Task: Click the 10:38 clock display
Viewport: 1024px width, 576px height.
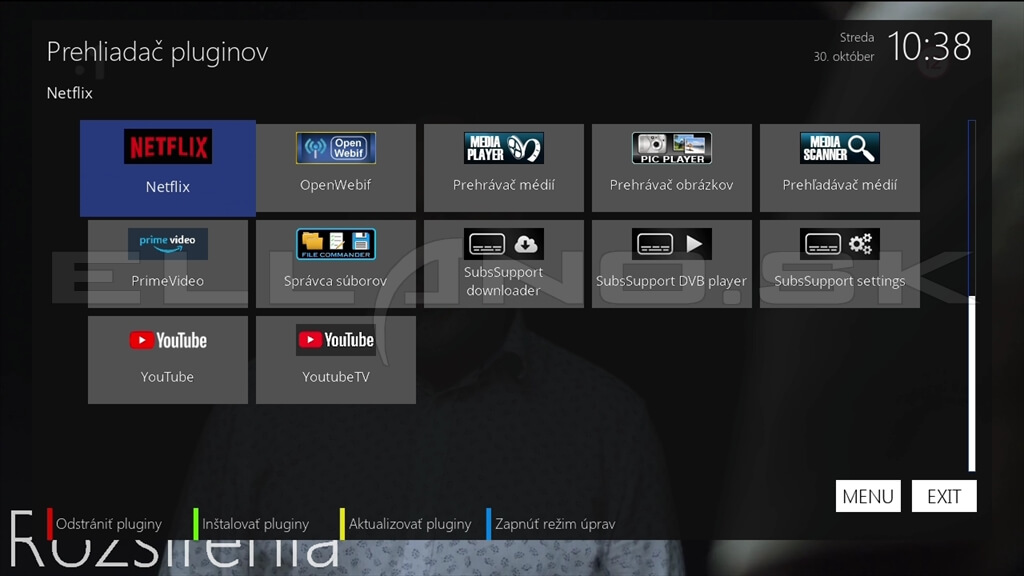Action: point(929,47)
